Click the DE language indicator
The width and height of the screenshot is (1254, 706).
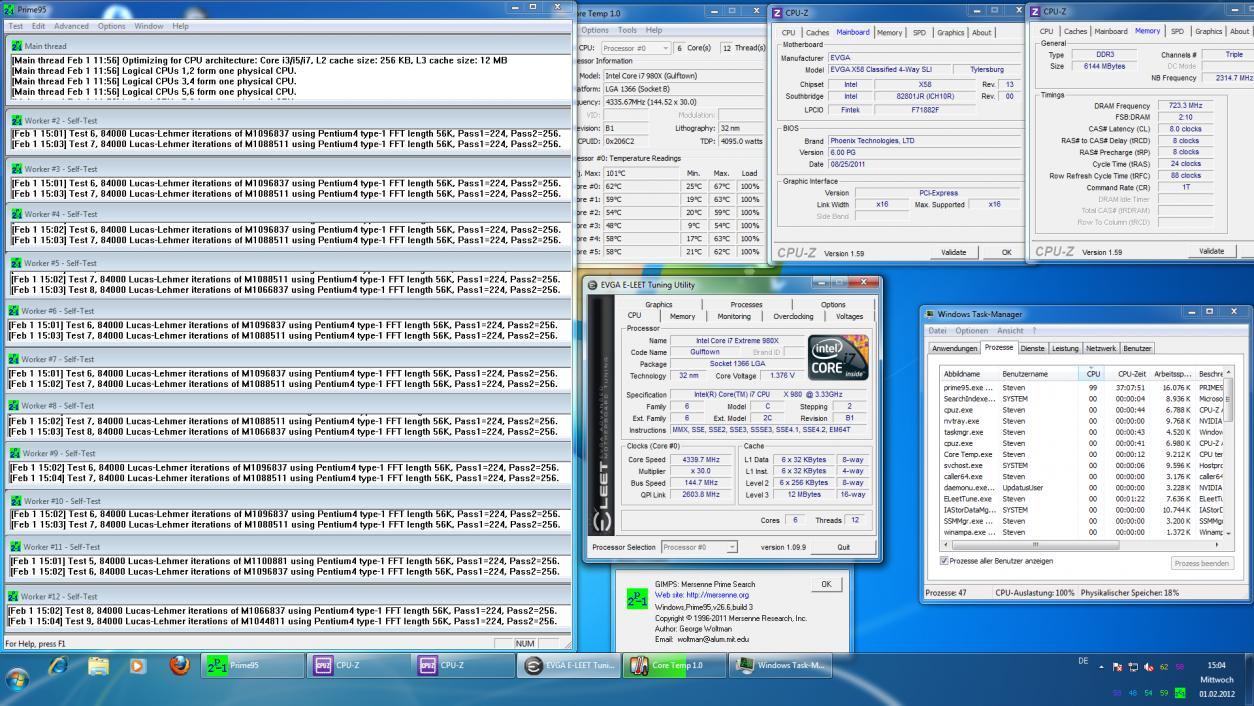click(1083, 661)
